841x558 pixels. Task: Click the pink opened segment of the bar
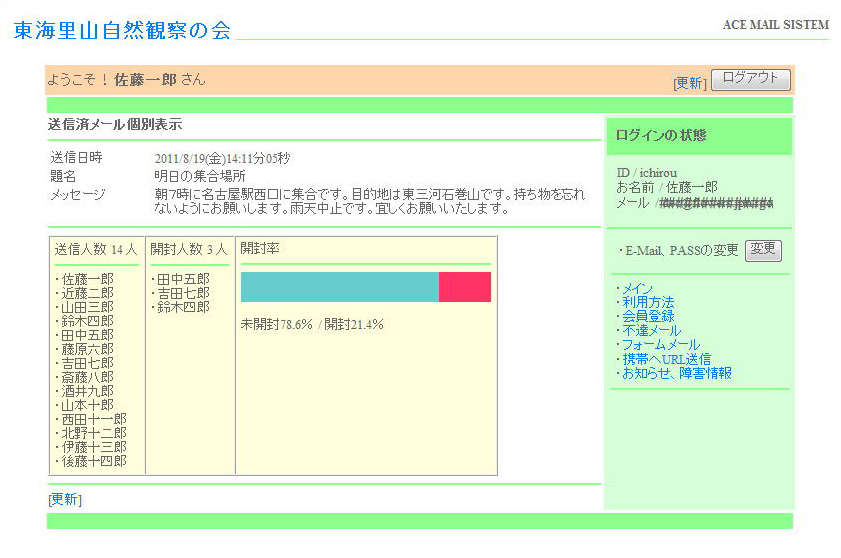point(465,287)
